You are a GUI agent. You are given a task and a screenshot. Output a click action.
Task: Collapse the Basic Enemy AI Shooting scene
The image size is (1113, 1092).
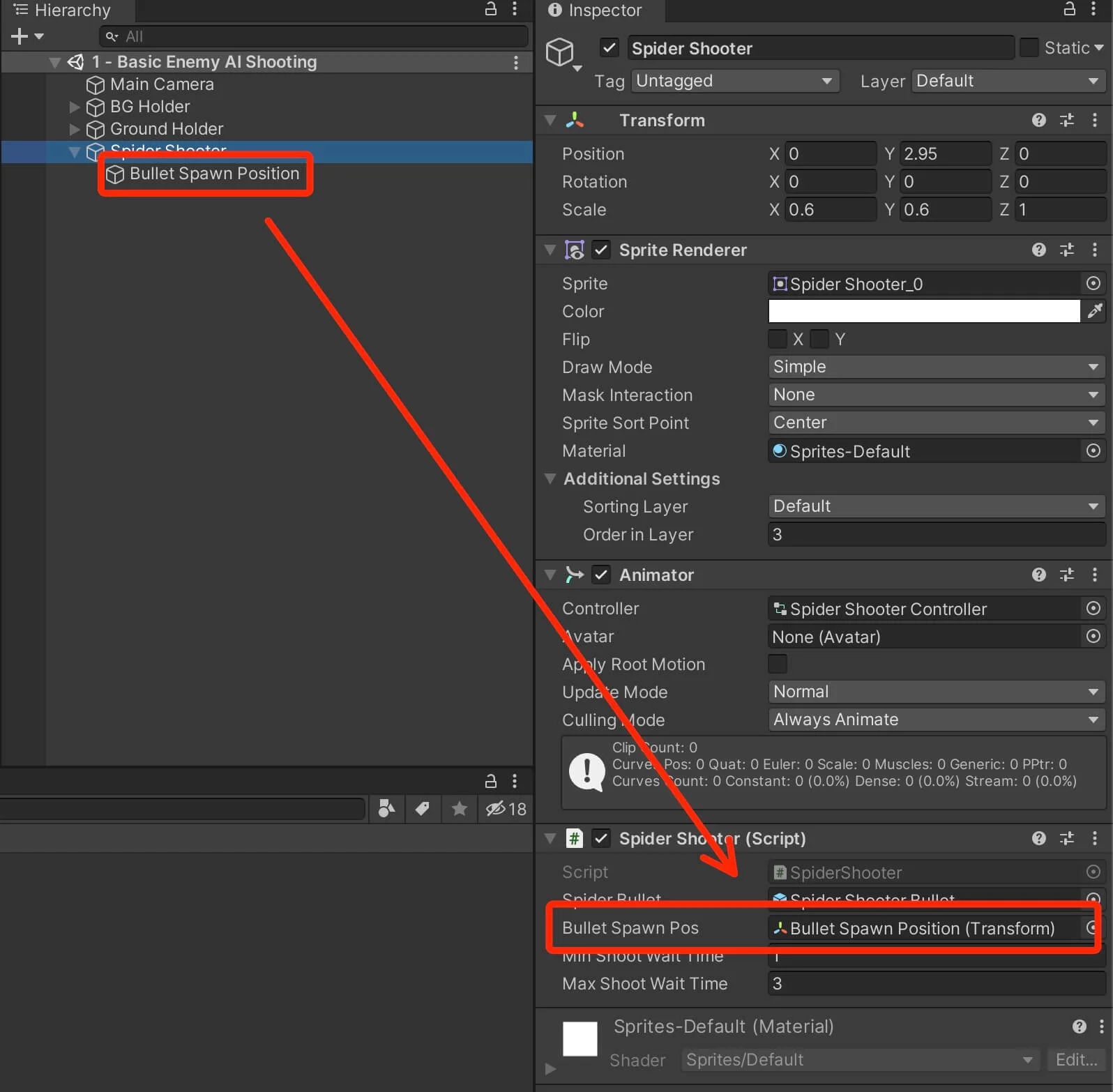[x=55, y=62]
